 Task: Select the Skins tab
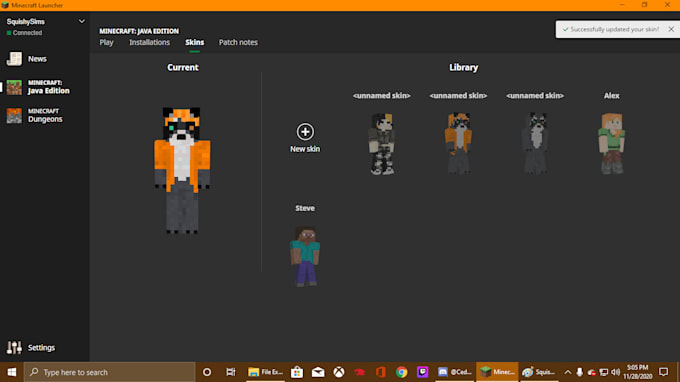click(194, 42)
